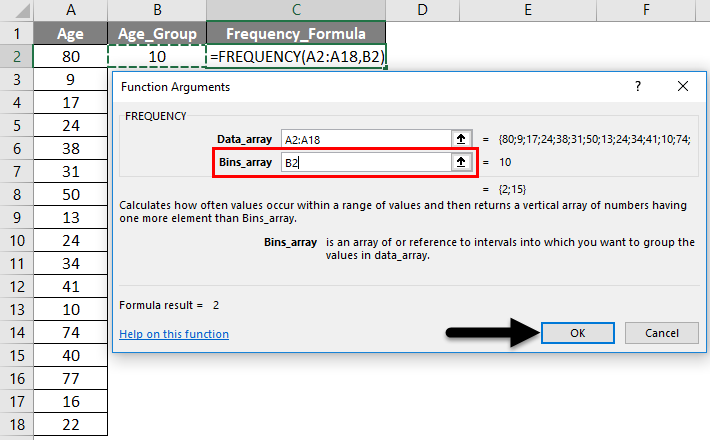Click inside the Bins_array input field
This screenshot has height=440, width=710.
(366, 162)
